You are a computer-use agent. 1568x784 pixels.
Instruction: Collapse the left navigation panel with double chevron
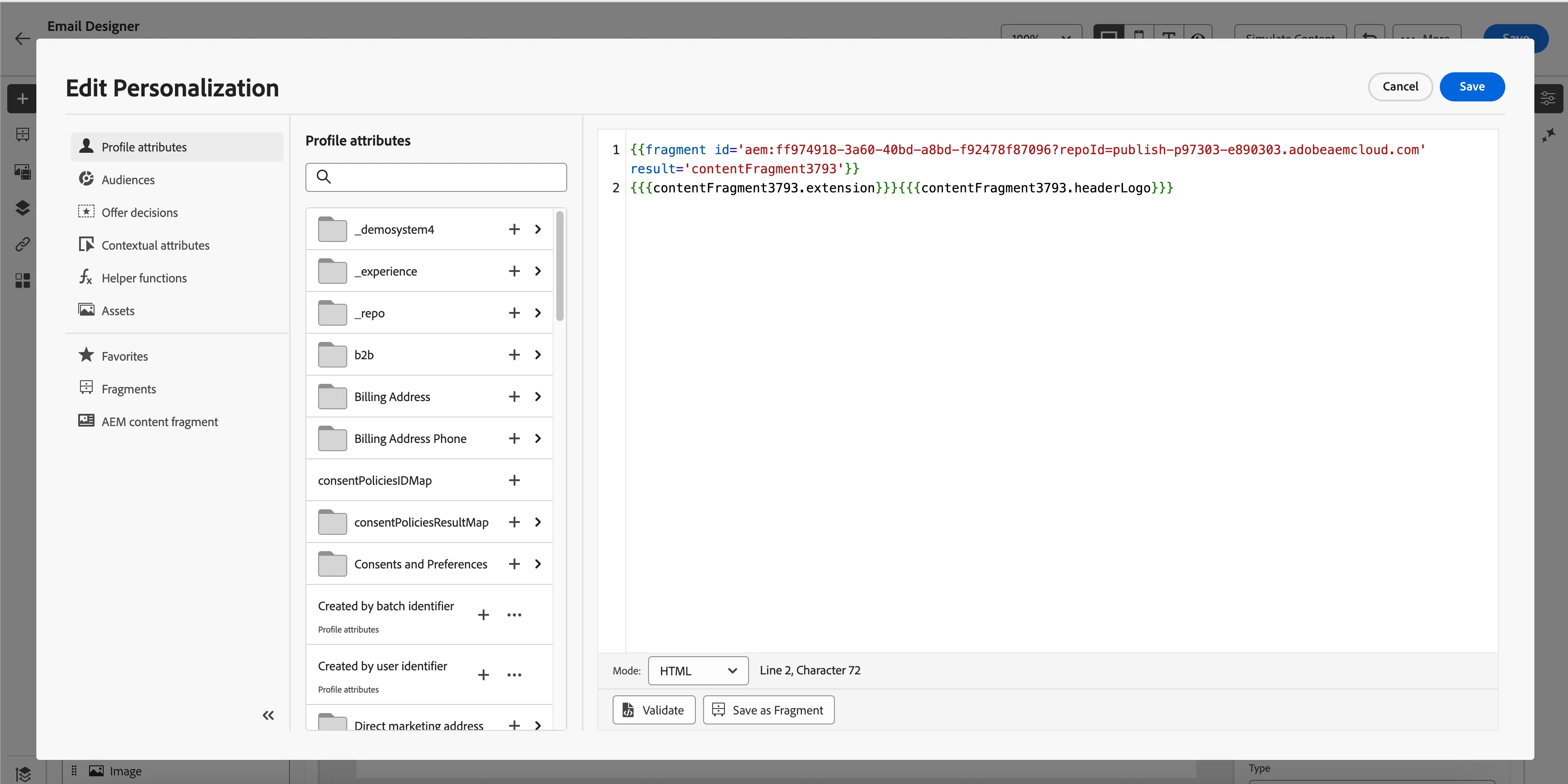[268, 715]
